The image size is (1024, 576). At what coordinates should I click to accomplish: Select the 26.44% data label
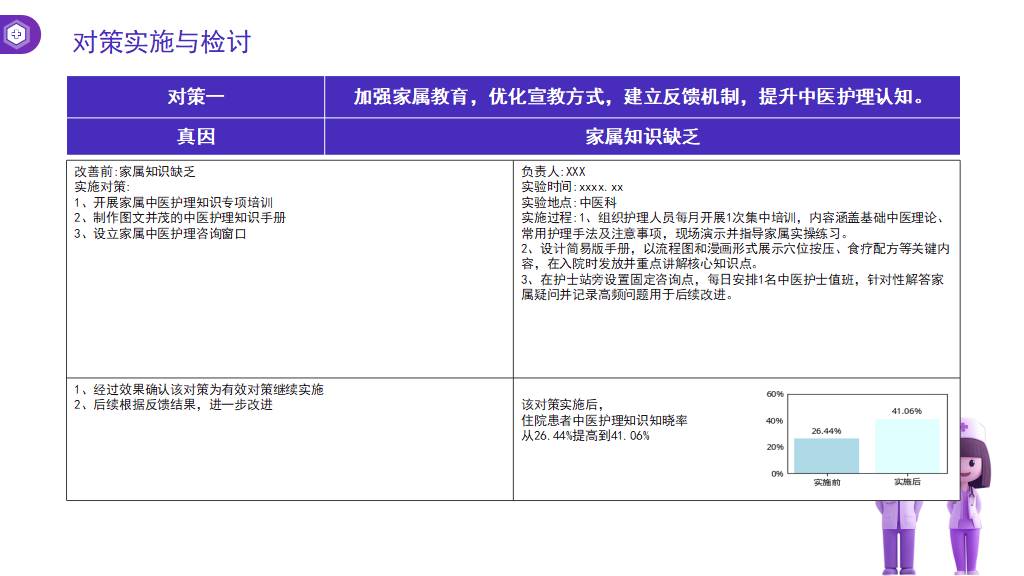coord(826,431)
